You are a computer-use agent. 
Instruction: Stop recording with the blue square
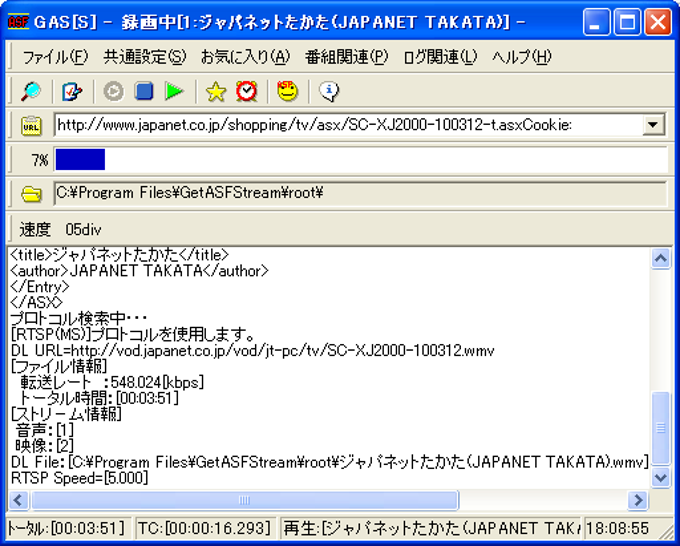click(144, 92)
